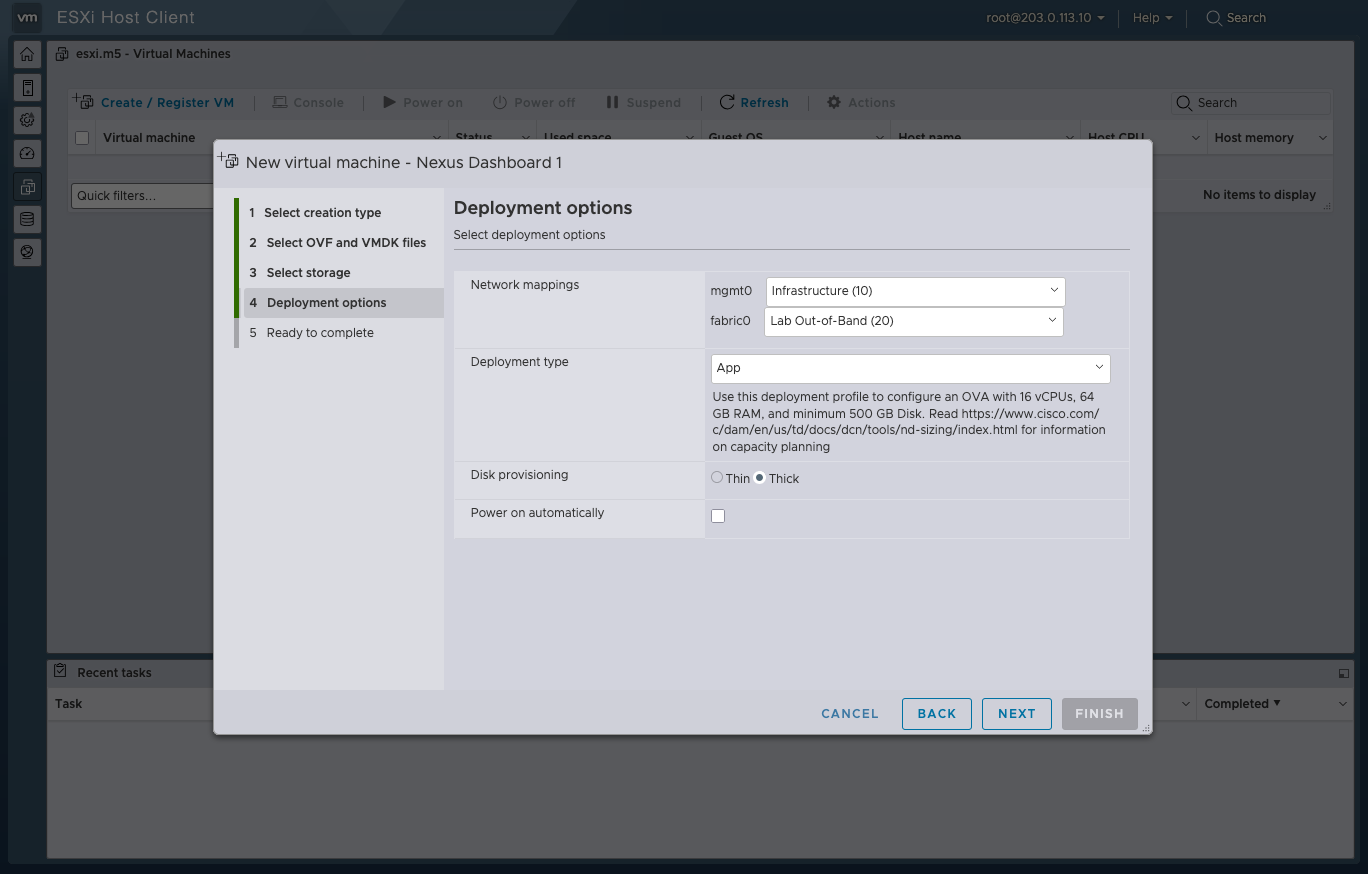
Task: Open the fabric0 network mapping dropdown
Action: (914, 321)
